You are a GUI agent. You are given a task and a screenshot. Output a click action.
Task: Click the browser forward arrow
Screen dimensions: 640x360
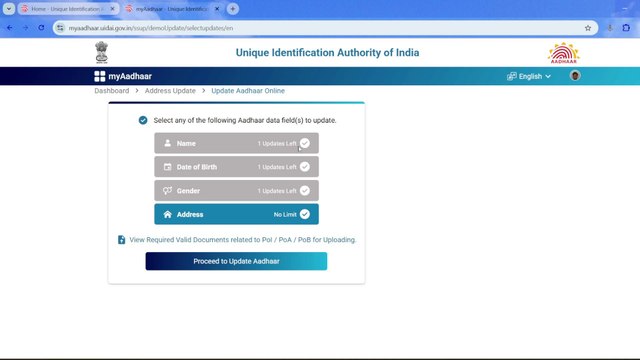pos(26,28)
